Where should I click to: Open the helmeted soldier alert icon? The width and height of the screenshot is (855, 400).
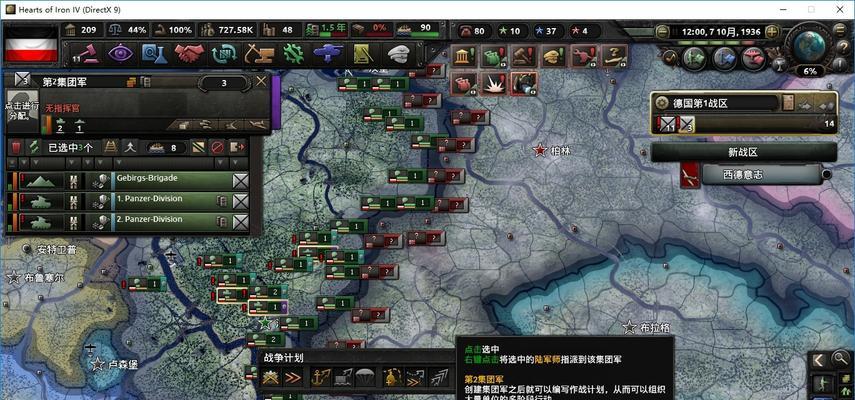(x=524, y=84)
